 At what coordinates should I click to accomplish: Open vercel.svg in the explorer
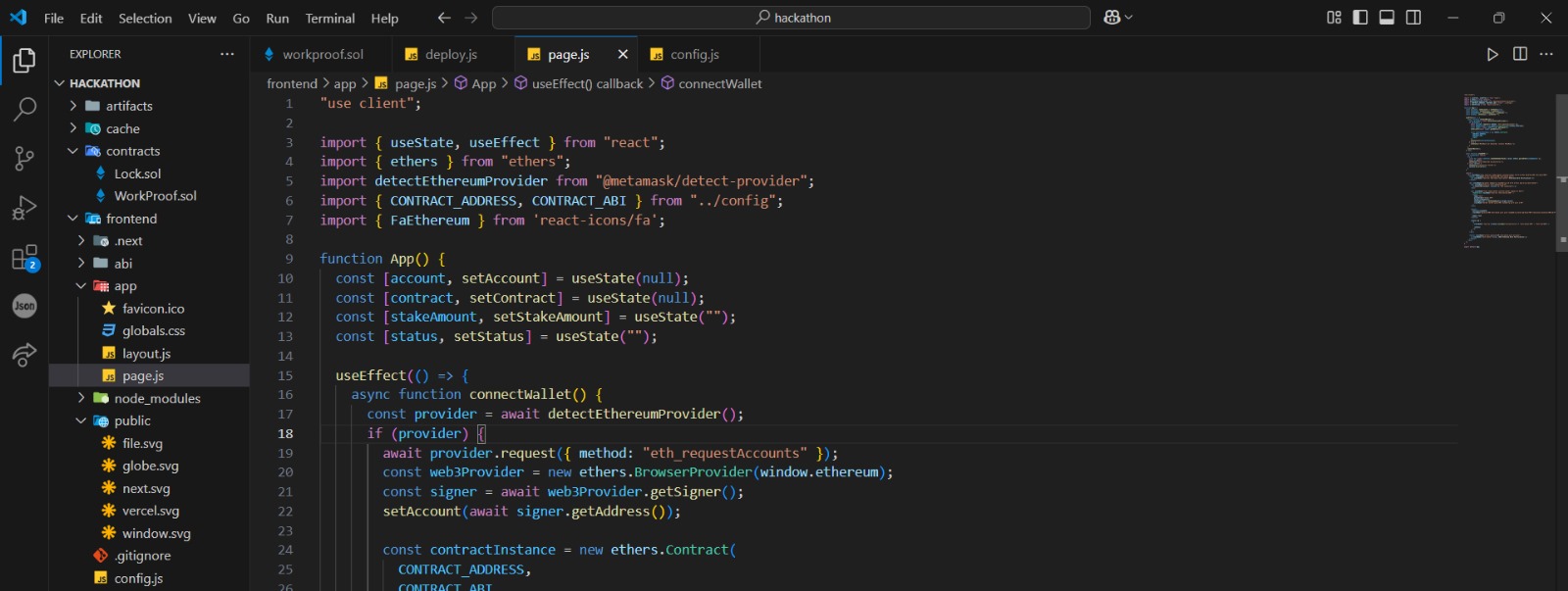click(150, 511)
